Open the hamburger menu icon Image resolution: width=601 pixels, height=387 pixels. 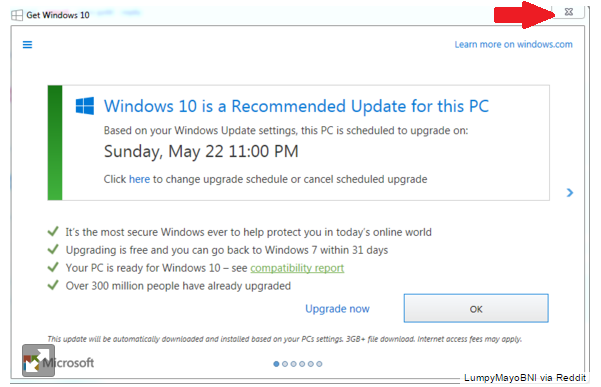point(27,45)
